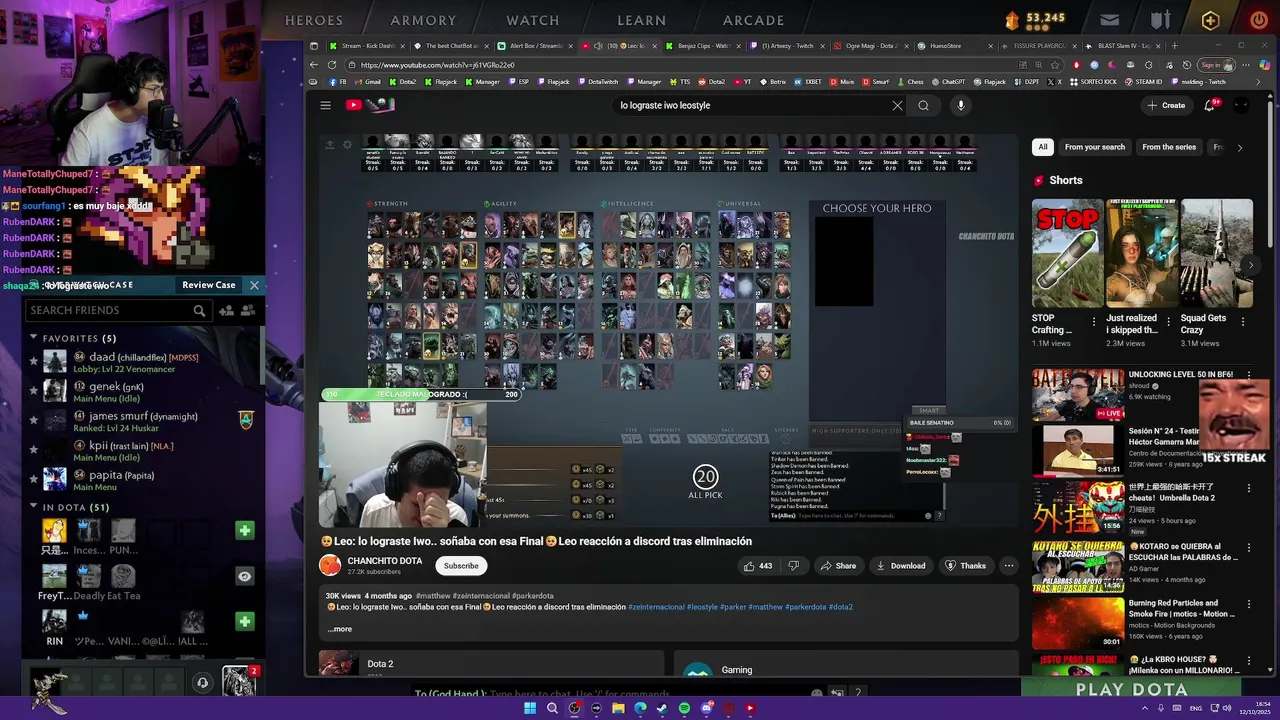Click the Create button on YouTube
1280x720 pixels.
click(1166, 105)
